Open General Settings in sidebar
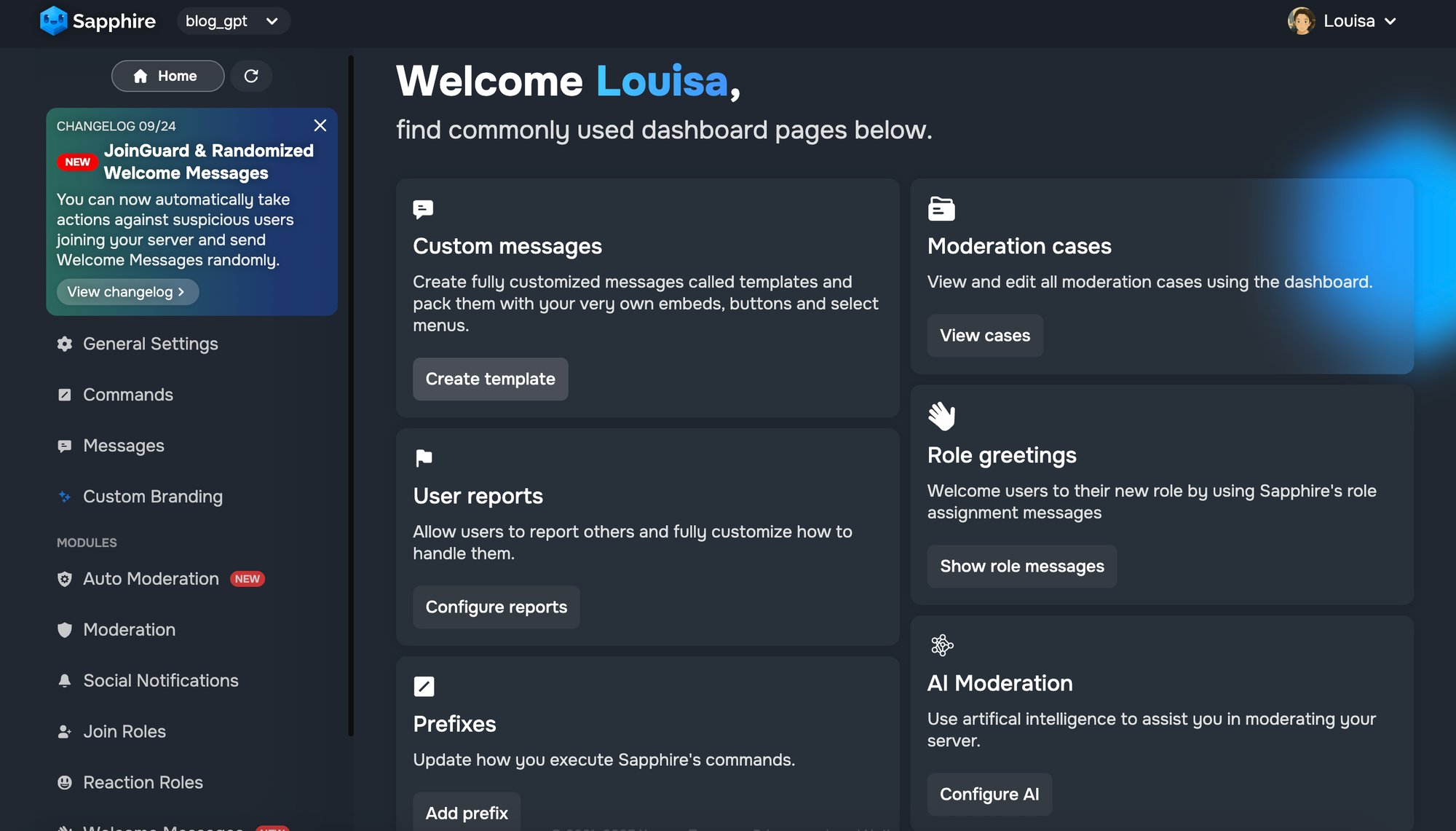The width and height of the screenshot is (1456, 831). 151,344
